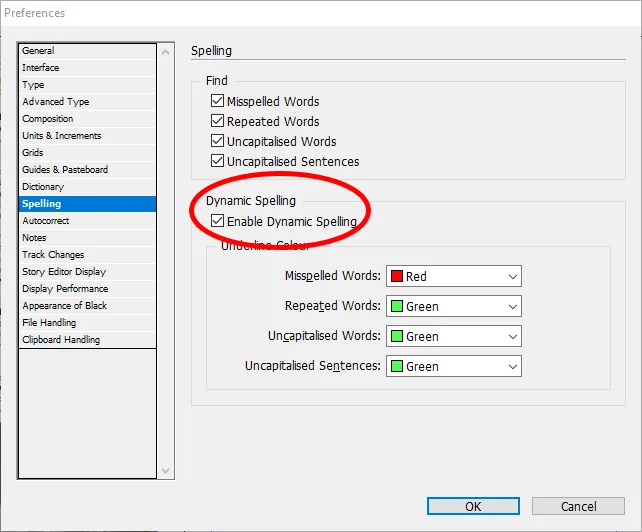Viewport: 642px width, 532px height.
Task: Switch to Advanced Type preferences
Action: click(x=56, y=102)
